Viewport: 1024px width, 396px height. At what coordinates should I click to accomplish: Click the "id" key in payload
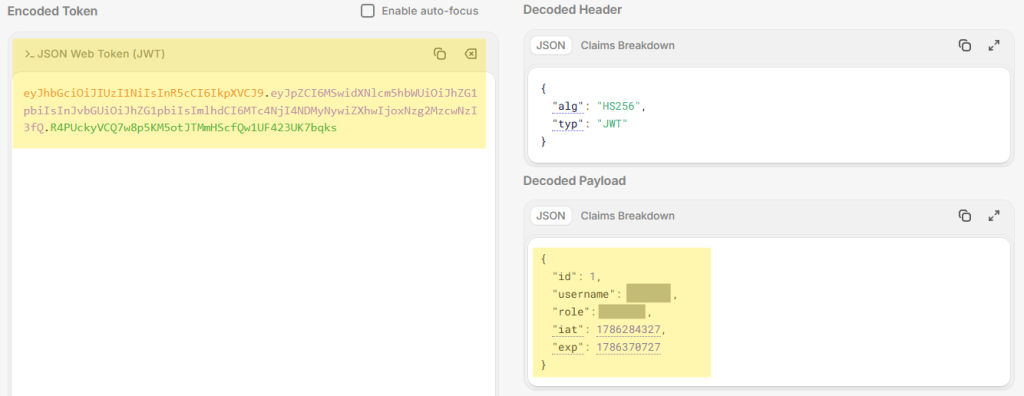tap(564, 277)
